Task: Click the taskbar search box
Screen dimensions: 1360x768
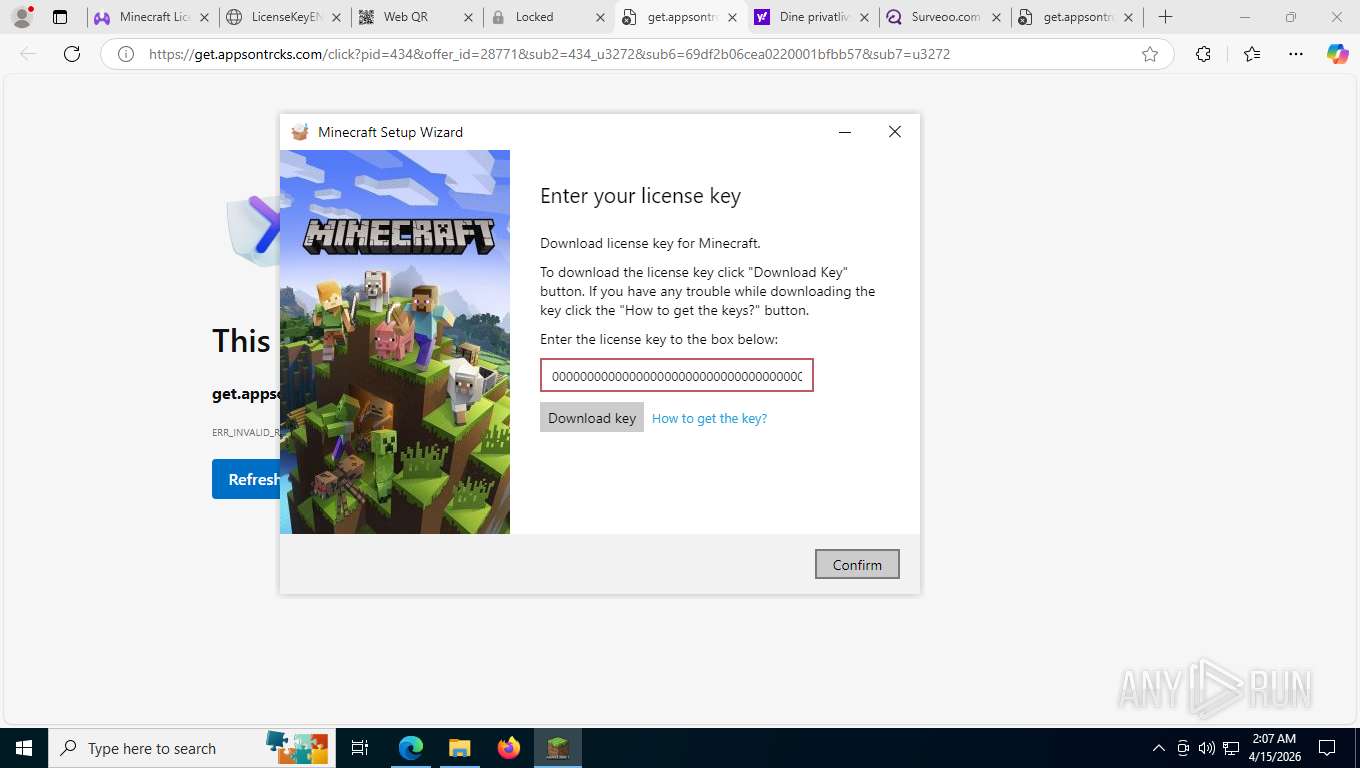Action: [192, 748]
